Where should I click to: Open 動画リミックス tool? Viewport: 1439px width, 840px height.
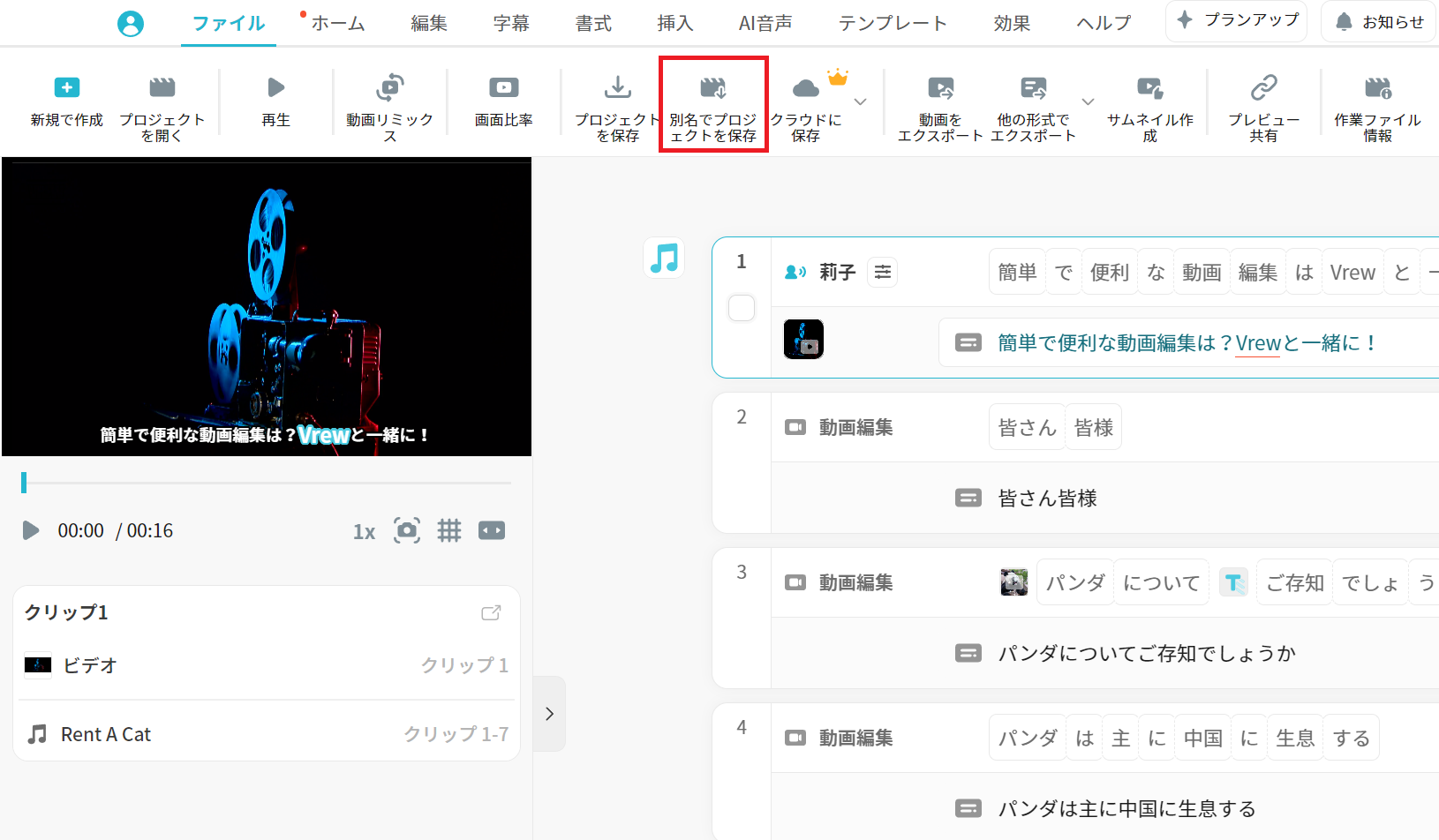[x=389, y=109]
